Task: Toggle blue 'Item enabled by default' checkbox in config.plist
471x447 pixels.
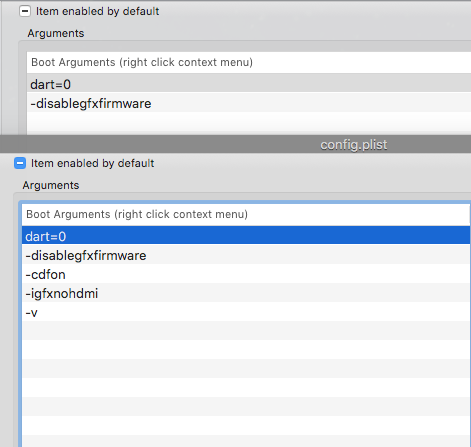Action: (x=20, y=163)
